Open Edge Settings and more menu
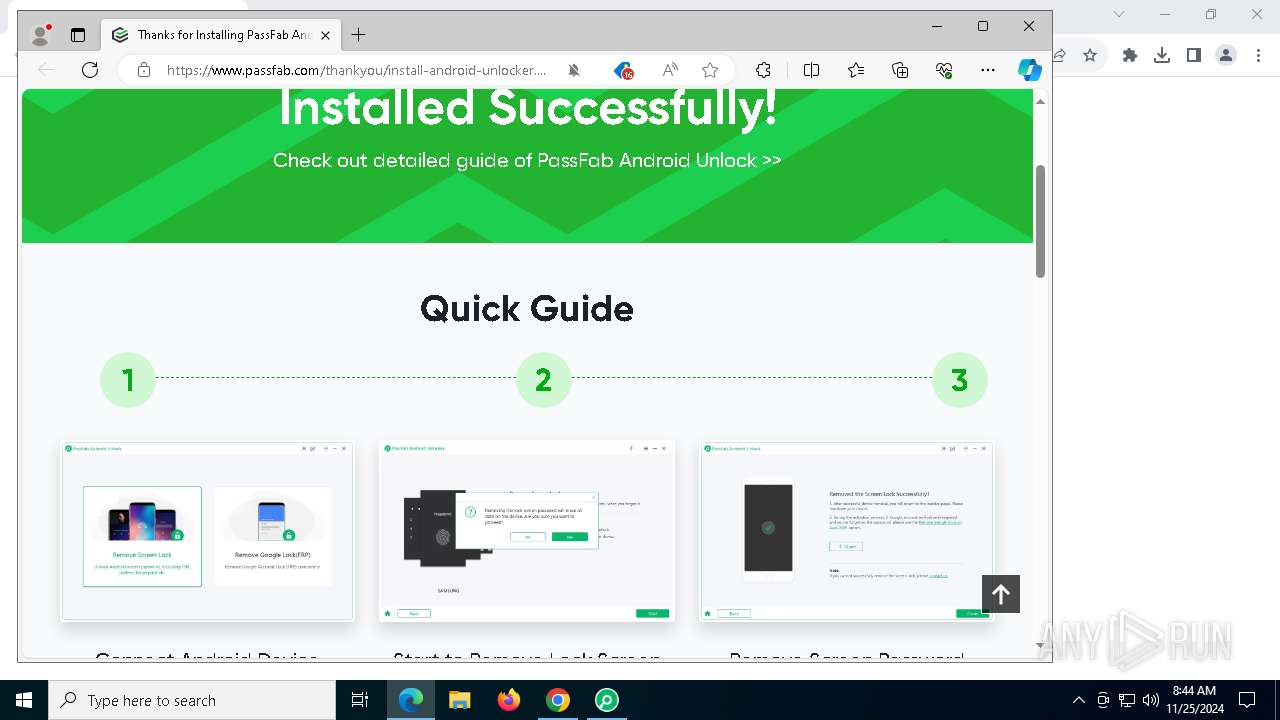The height and width of the screenshot is (720, 1280). [988, 70]
